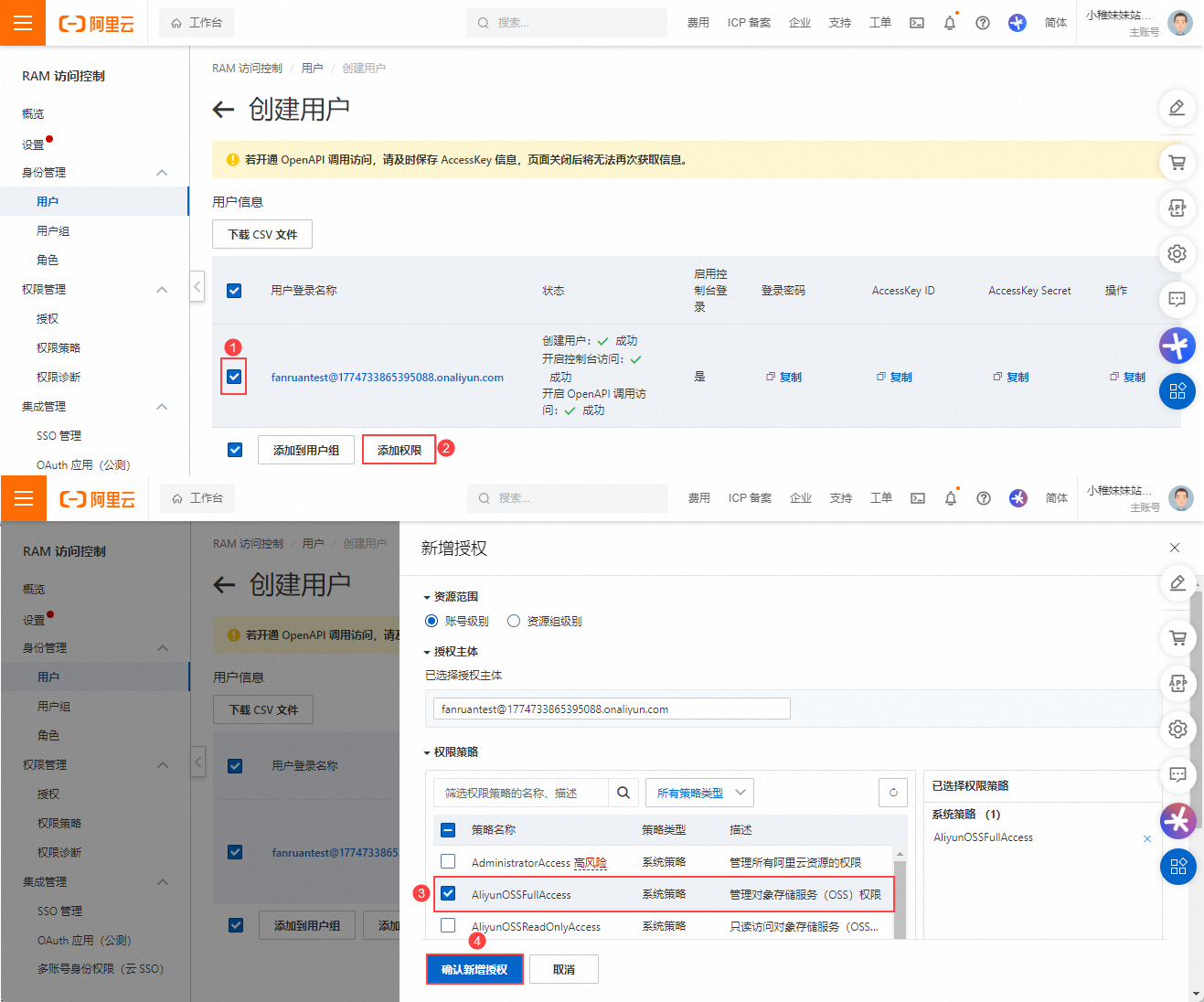Click 取消 in the 新增授权 panel
This screenshot has width=1204, height=1002.
coord(564,969)
